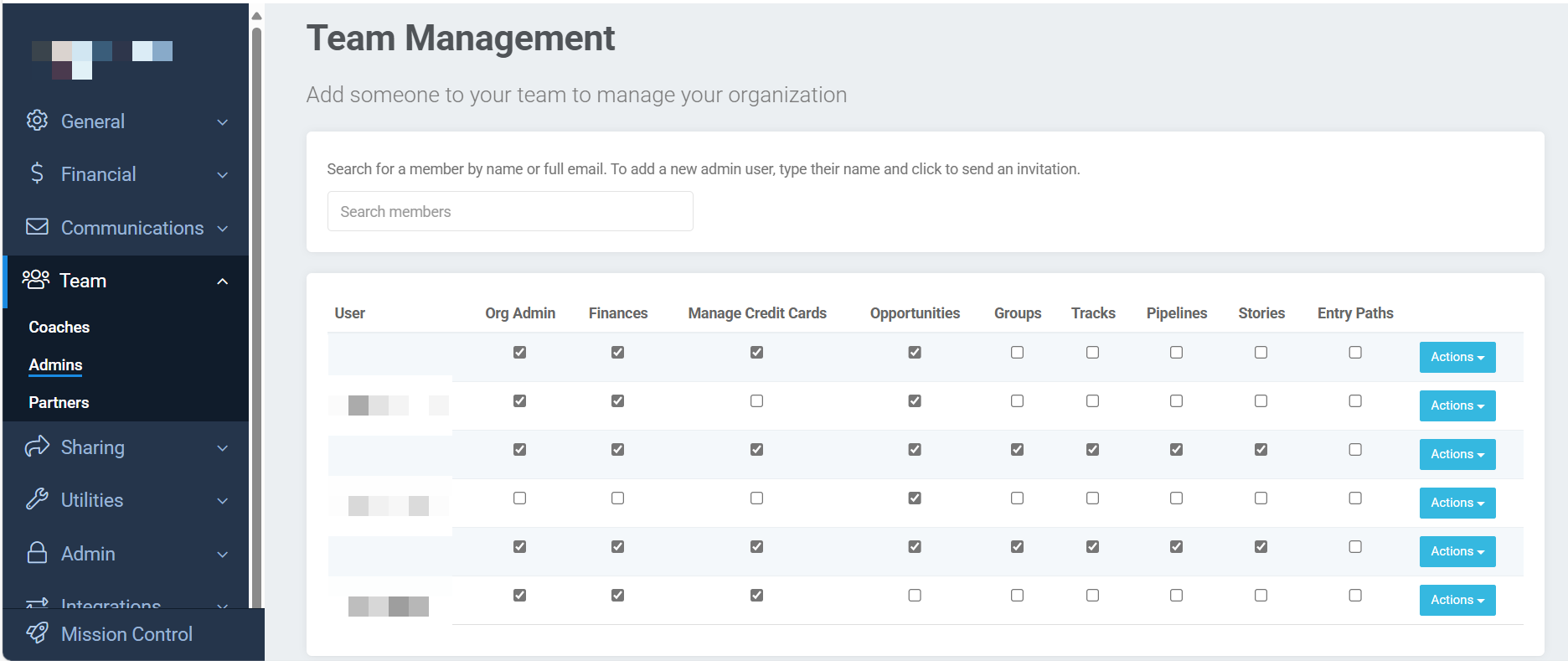Select the Partners submenu item
Screen dimensions: 1568x661
coord(59,402)
